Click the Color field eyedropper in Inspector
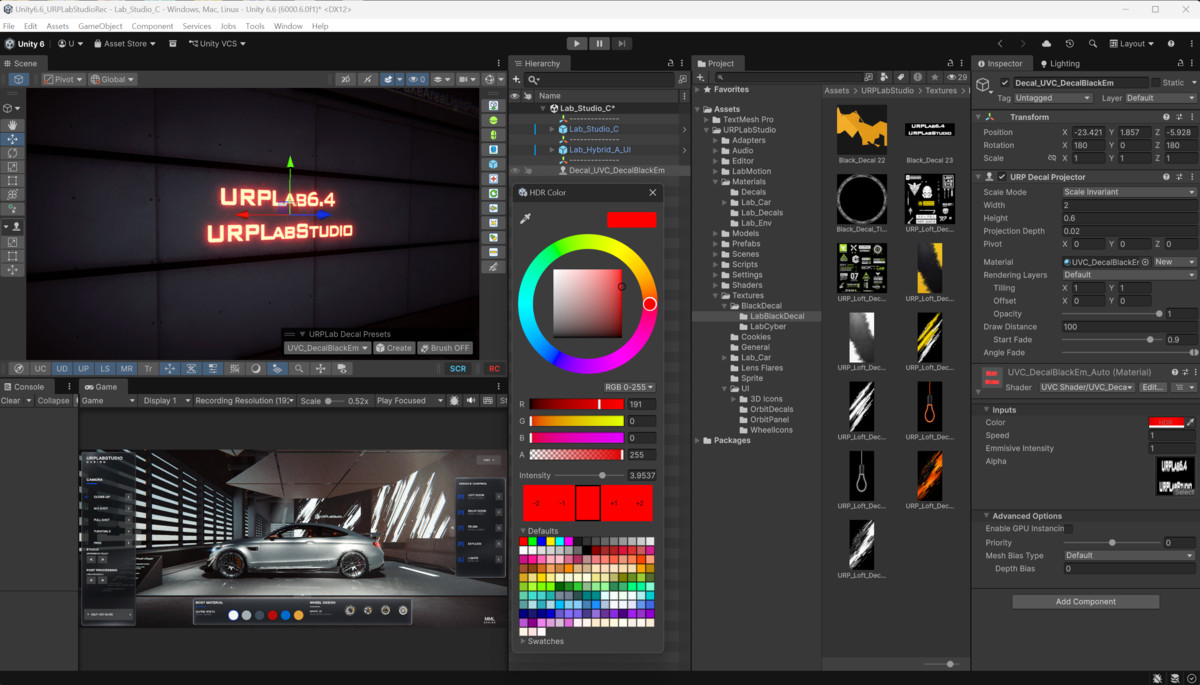Viewport: 1200px width, 685px height. 1190,423
